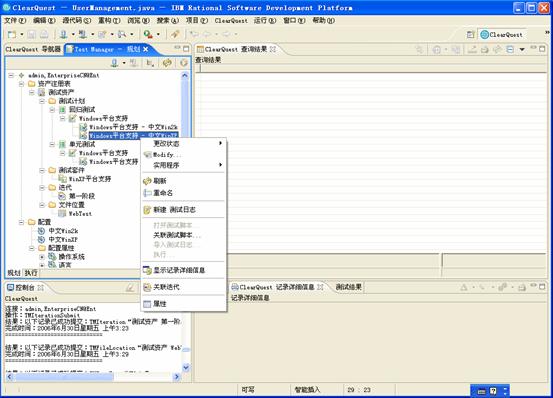Open the view menu triangle in 查询结果 view

(x=522, y=49)
